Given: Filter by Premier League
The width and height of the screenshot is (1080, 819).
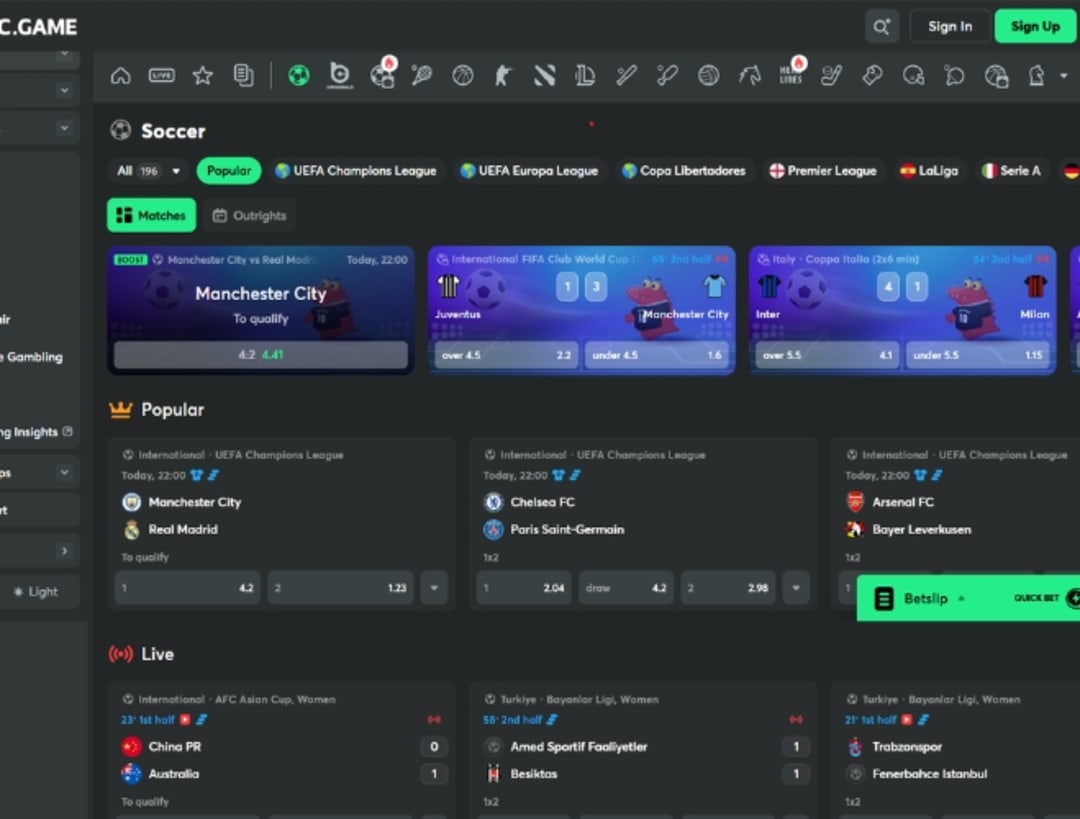Looking at the screenshot, I should (x=823, y=171).
